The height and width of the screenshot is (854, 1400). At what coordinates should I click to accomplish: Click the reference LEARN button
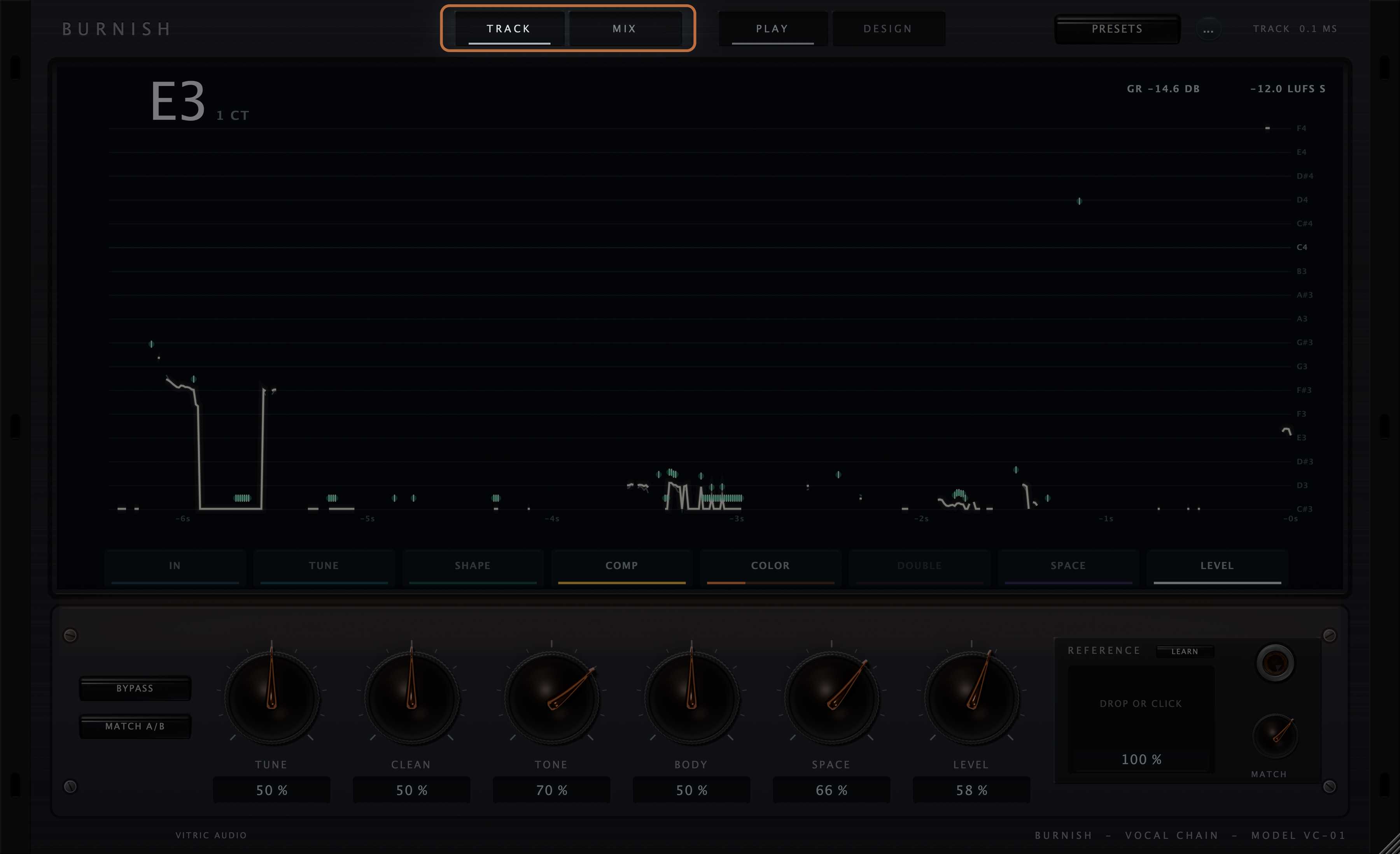click(1185, 651)
